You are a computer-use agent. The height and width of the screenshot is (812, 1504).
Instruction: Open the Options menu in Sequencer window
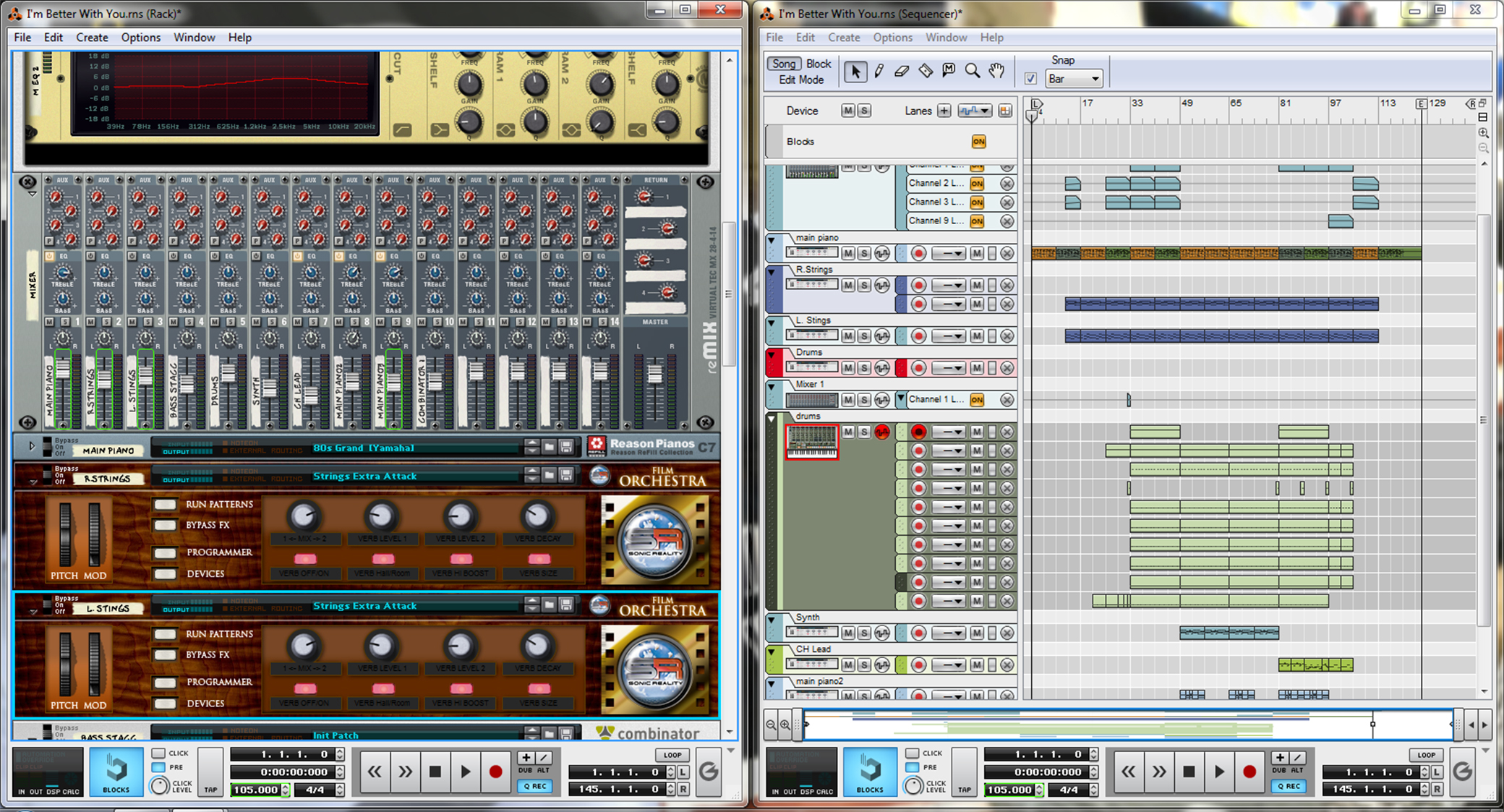892,38
